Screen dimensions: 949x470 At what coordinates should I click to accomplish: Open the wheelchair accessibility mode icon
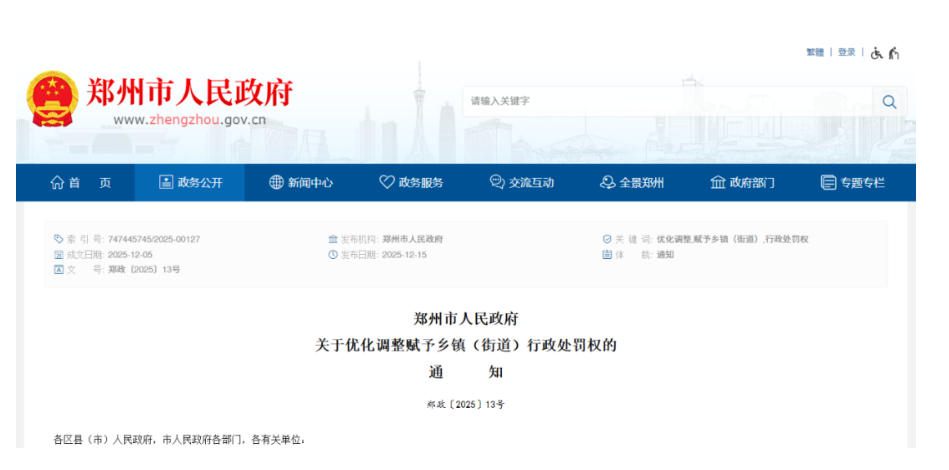(x=876, y=53)
